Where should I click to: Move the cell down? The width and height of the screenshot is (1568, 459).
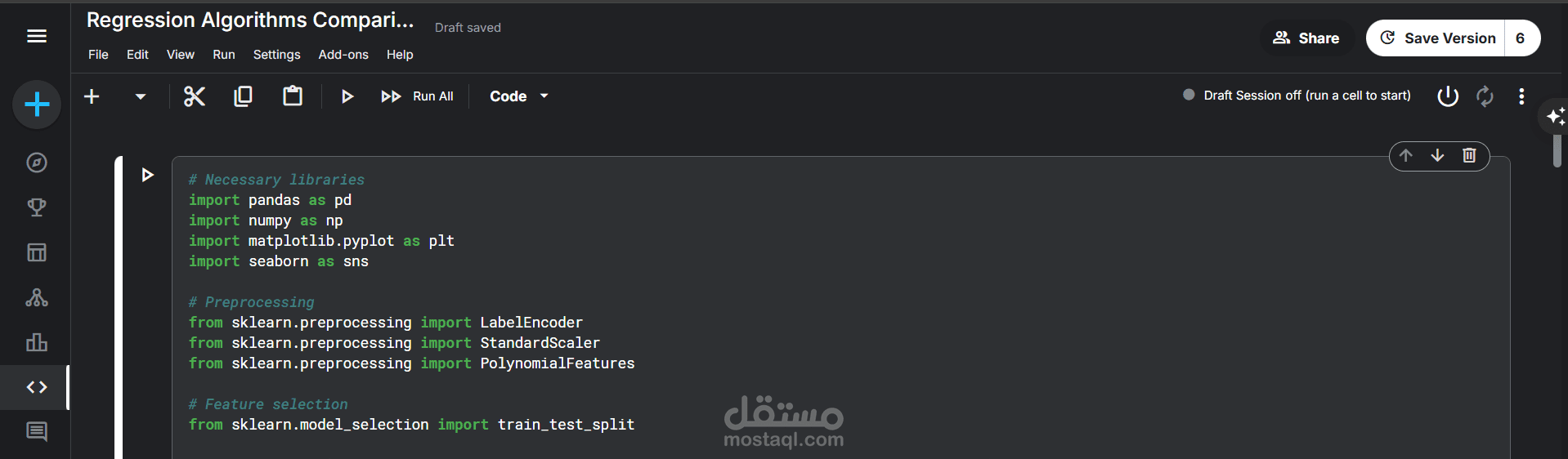coord(1437,155)
